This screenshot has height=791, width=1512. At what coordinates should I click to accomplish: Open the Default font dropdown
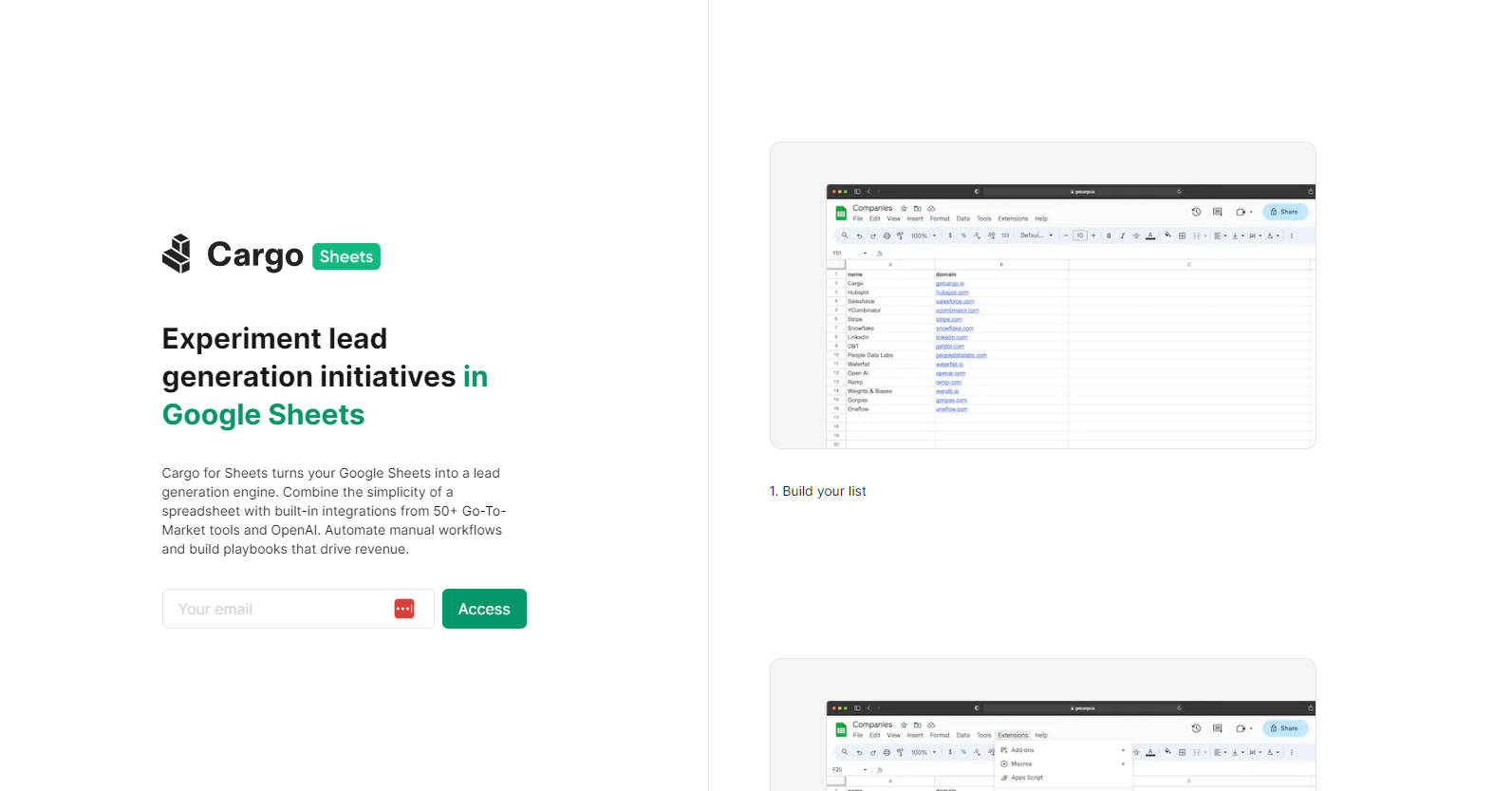click(1036, 235)
